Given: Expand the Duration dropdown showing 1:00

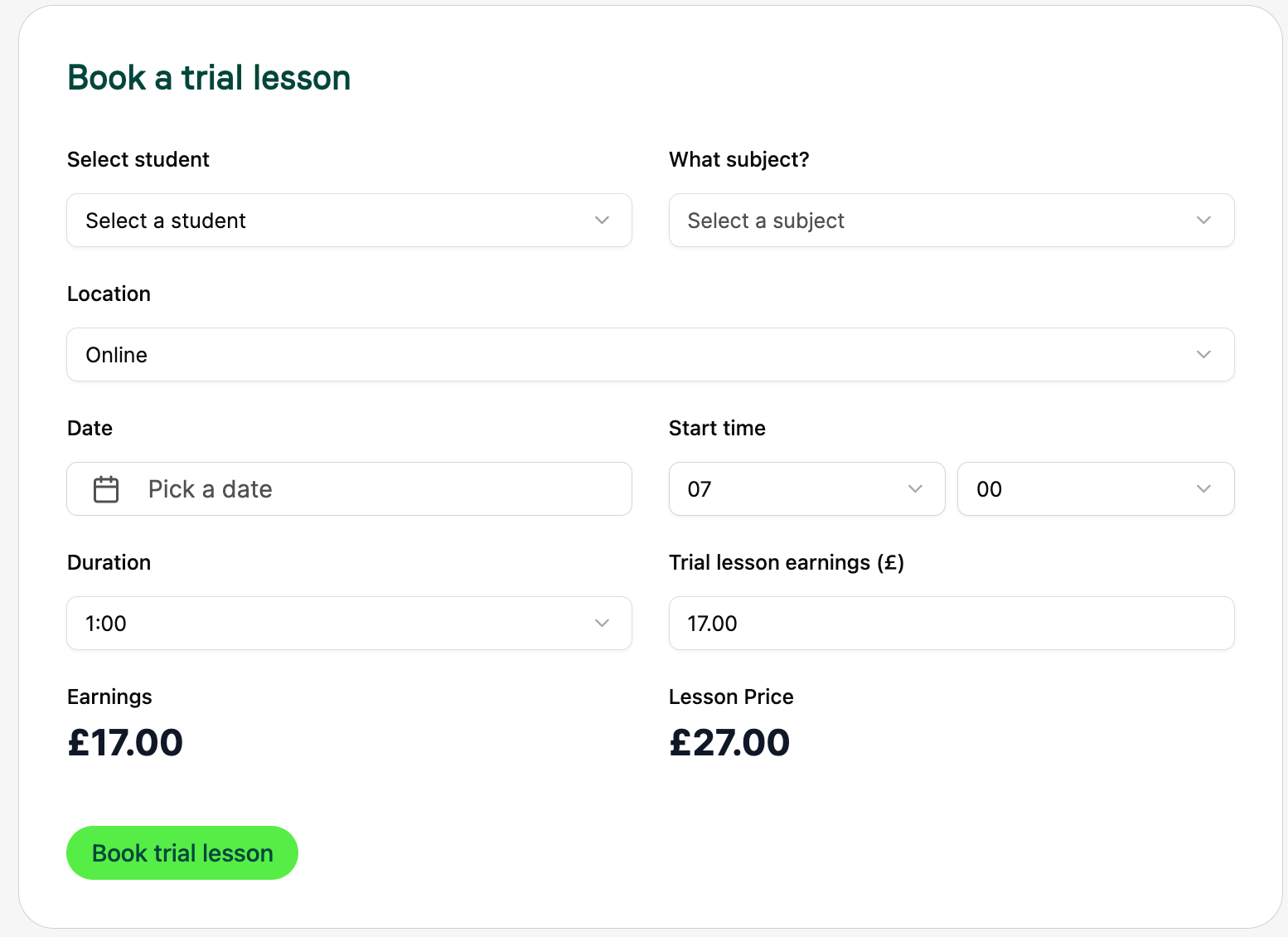Looking at the screenshot, I should [x=349, y=624].
